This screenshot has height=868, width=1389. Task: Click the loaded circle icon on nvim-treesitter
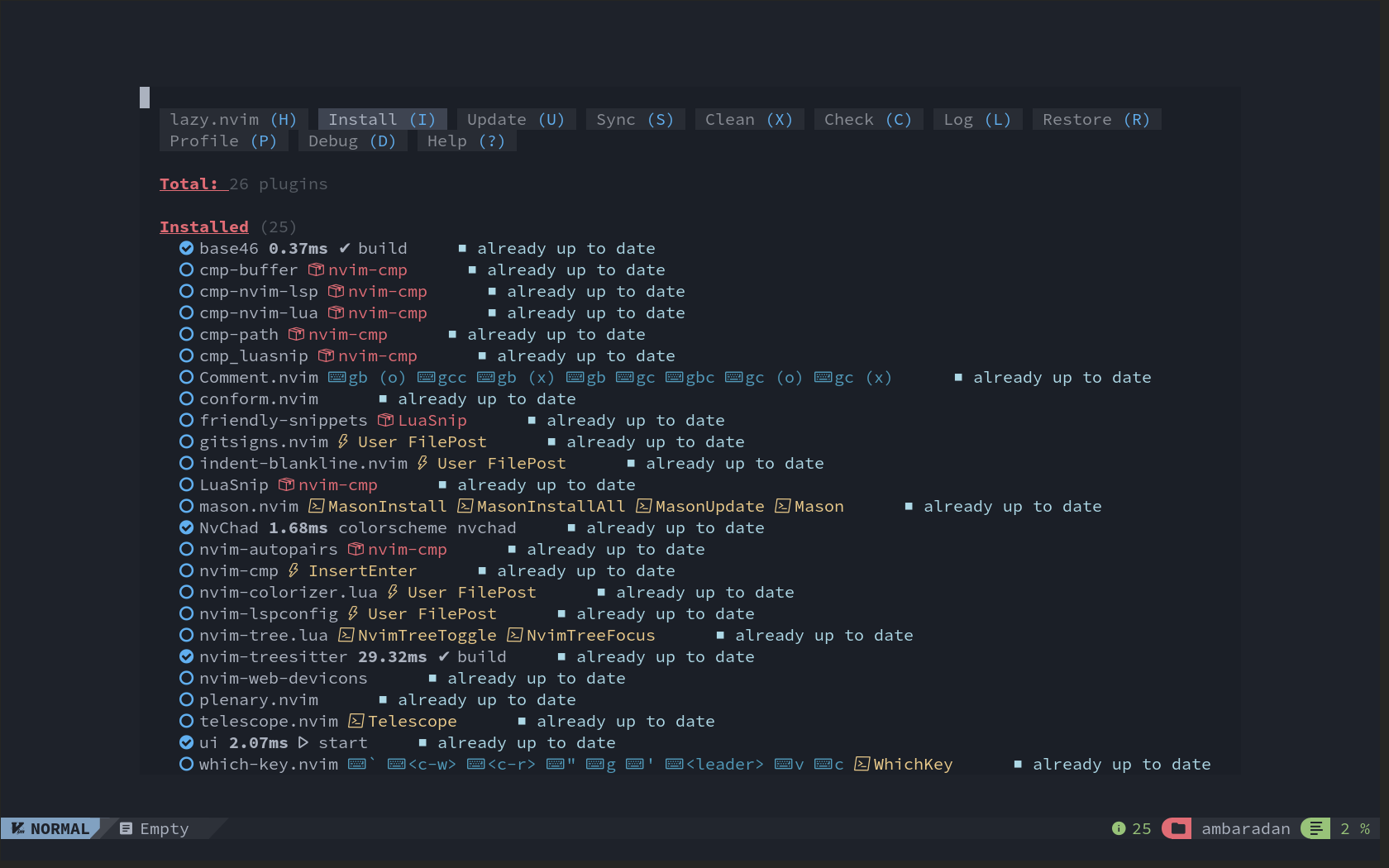[x=186, y=656]
